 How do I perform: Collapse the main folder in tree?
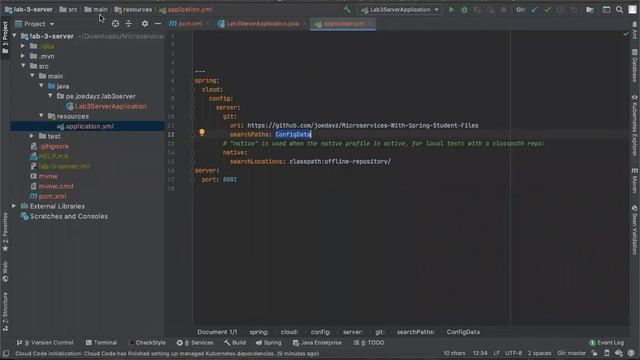coord(32,76)
